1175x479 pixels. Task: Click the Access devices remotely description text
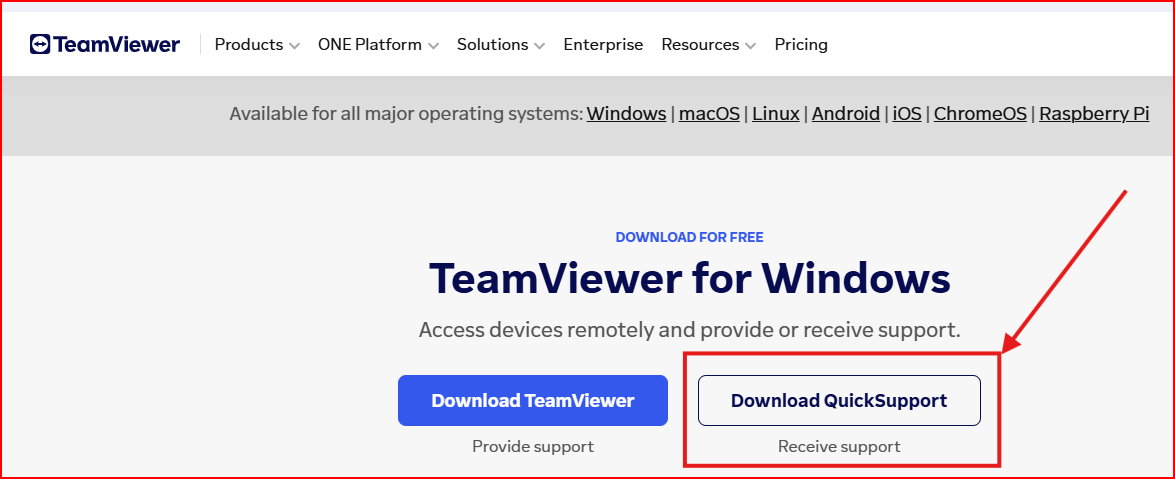[x=689, y=330]
